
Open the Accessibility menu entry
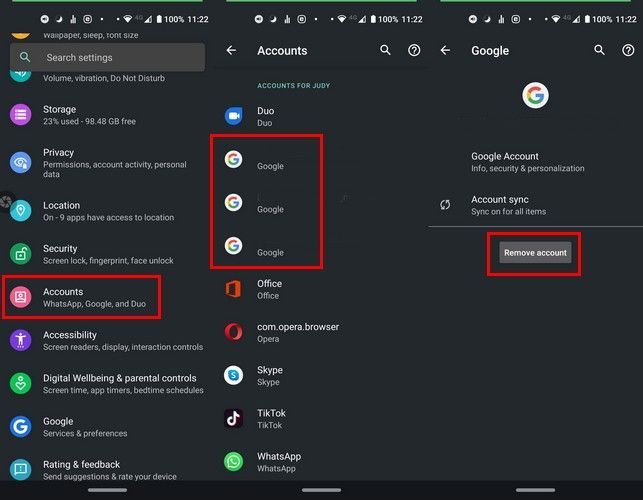tap(105, 340)
